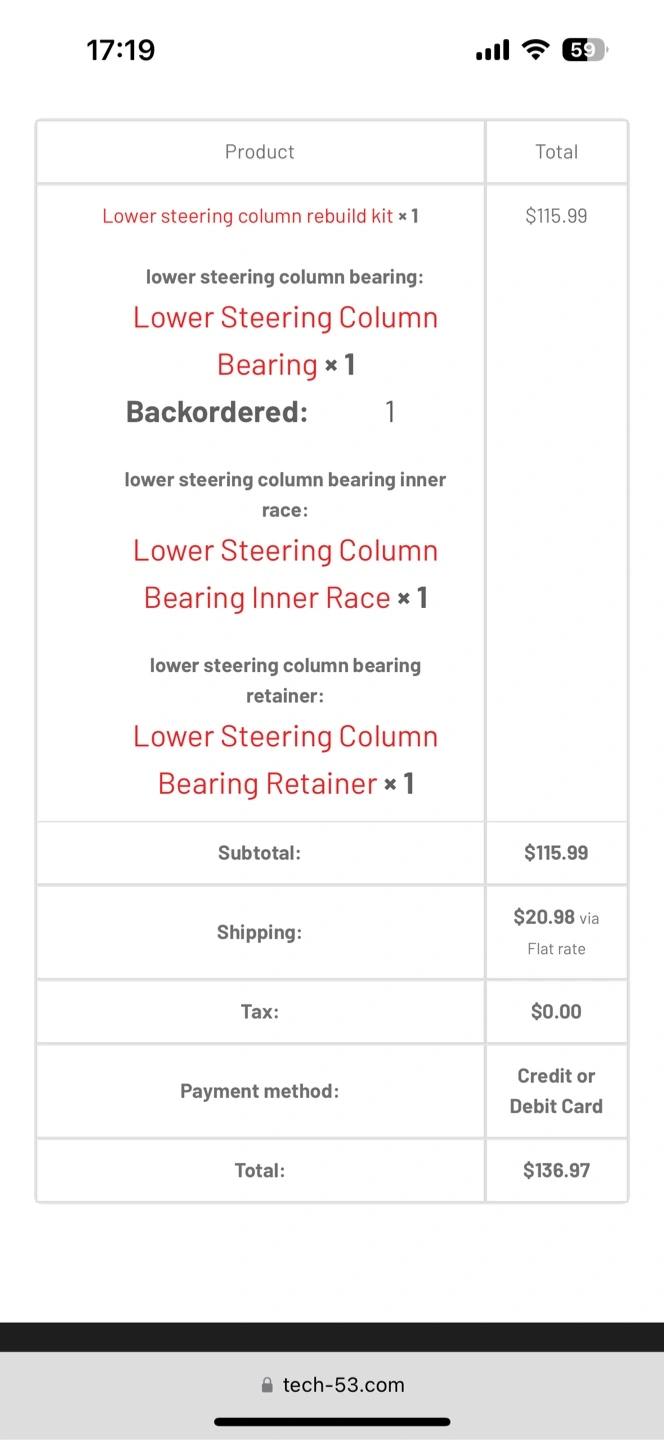This screenshot has width=664, height=1440.
Task: Tap the Credit or Debit Card payment method
Action: pos(556,1091)
